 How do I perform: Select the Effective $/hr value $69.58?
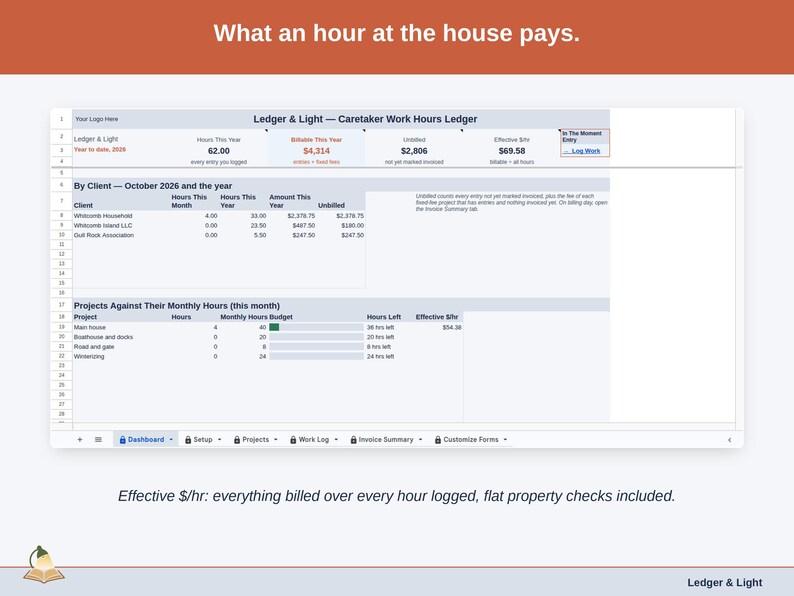(512, 151)
